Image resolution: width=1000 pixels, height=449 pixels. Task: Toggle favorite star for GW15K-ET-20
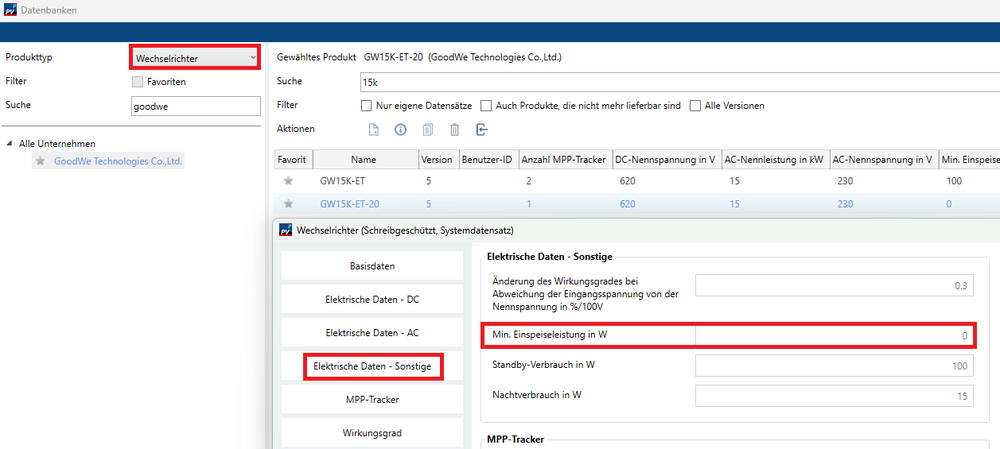289,205
